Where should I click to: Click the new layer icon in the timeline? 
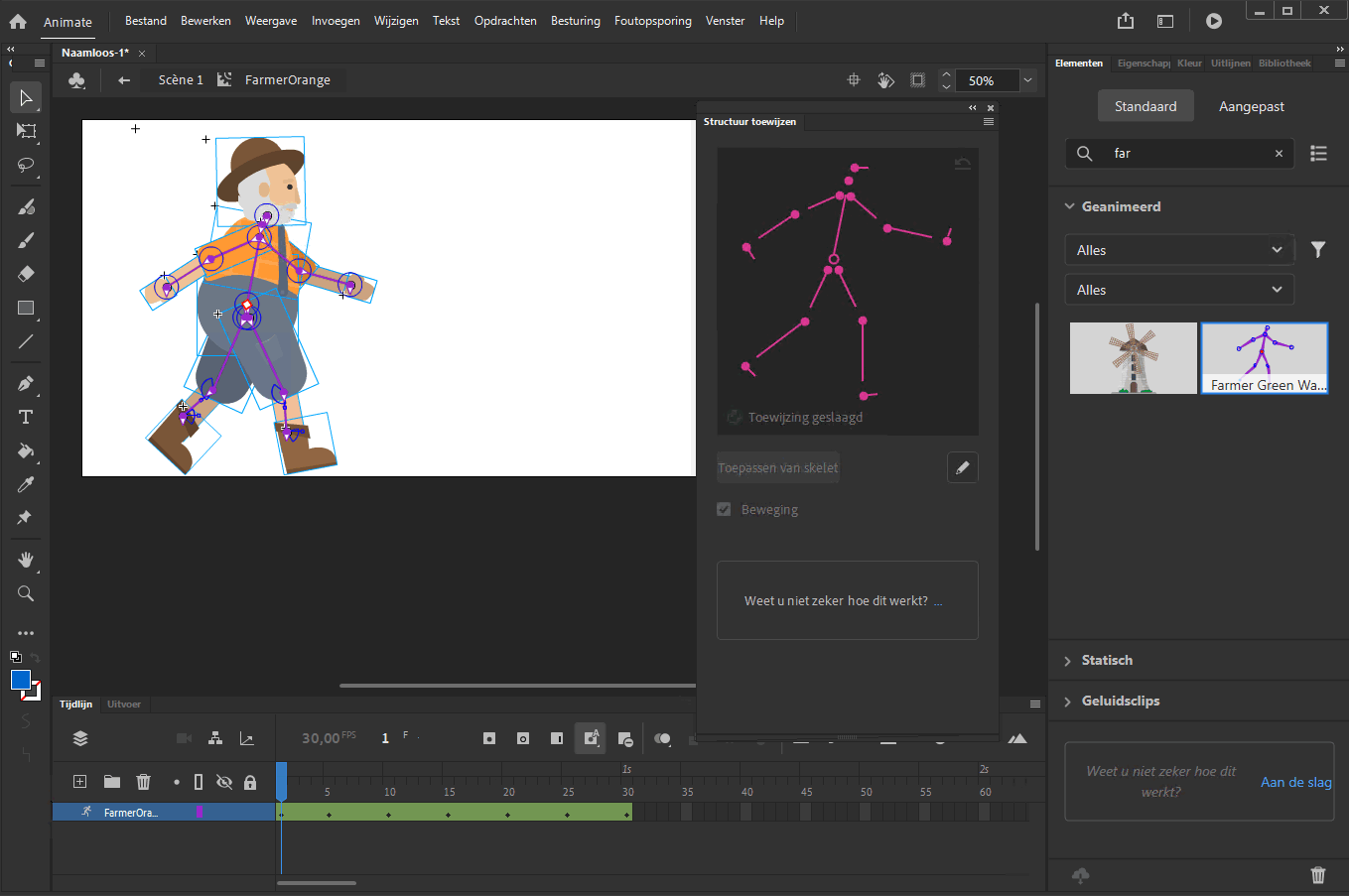tap(78, 782)
